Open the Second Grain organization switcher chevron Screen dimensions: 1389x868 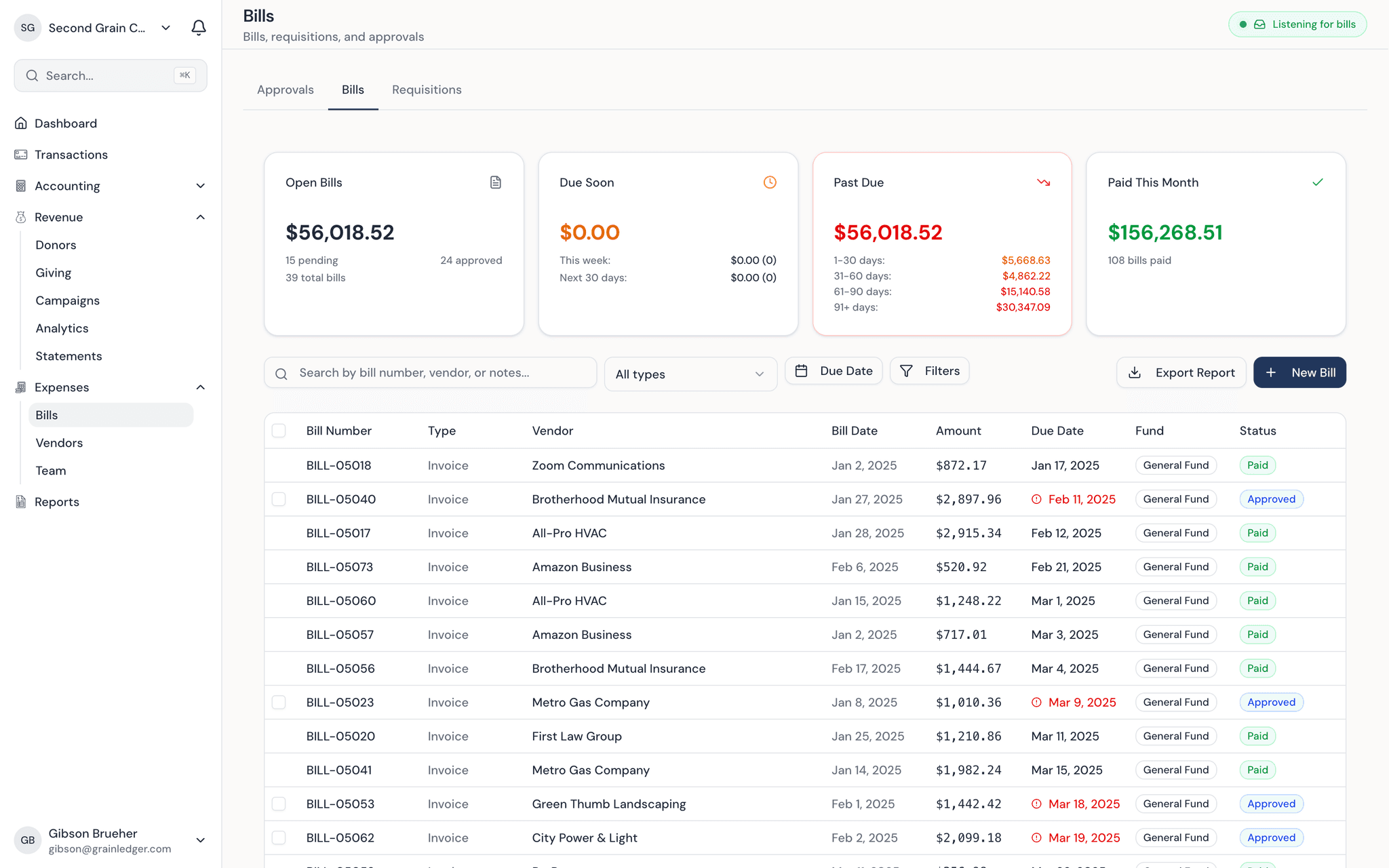coord(165,28)
